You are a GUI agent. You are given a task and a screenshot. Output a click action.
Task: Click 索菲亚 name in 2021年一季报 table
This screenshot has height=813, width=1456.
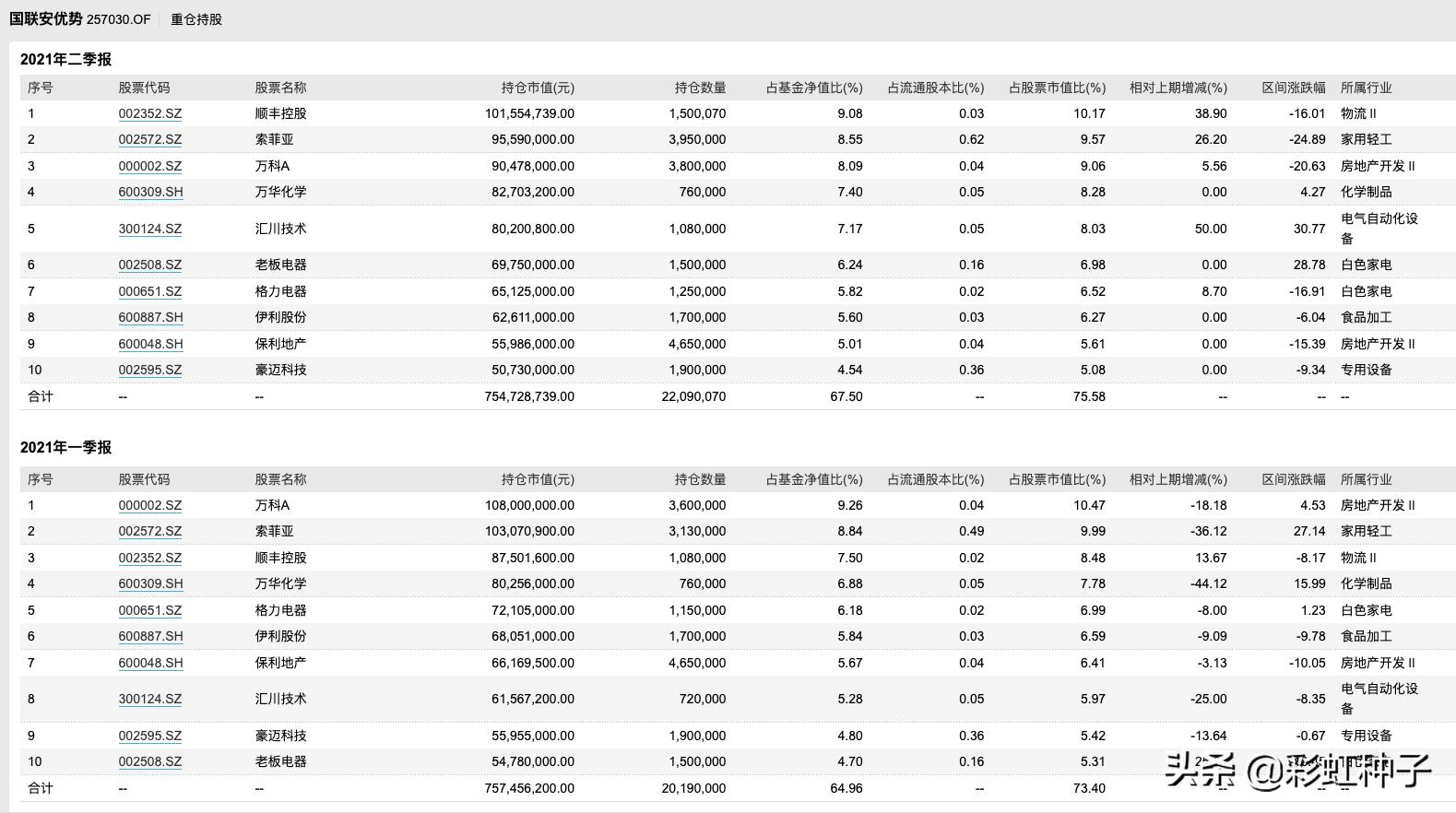(274, 531)
